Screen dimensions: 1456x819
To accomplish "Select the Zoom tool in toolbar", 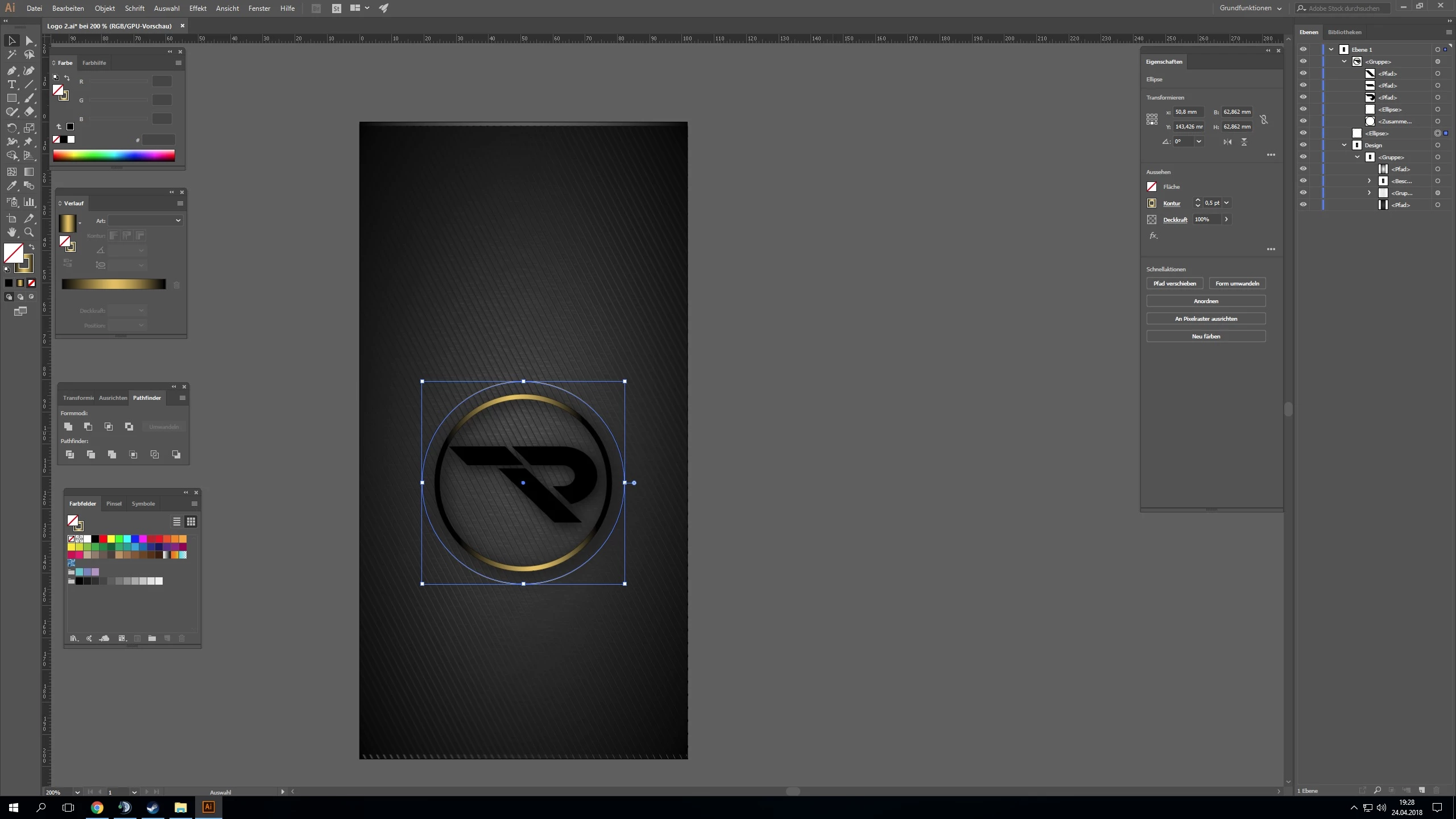I will (x=29, y=232).
